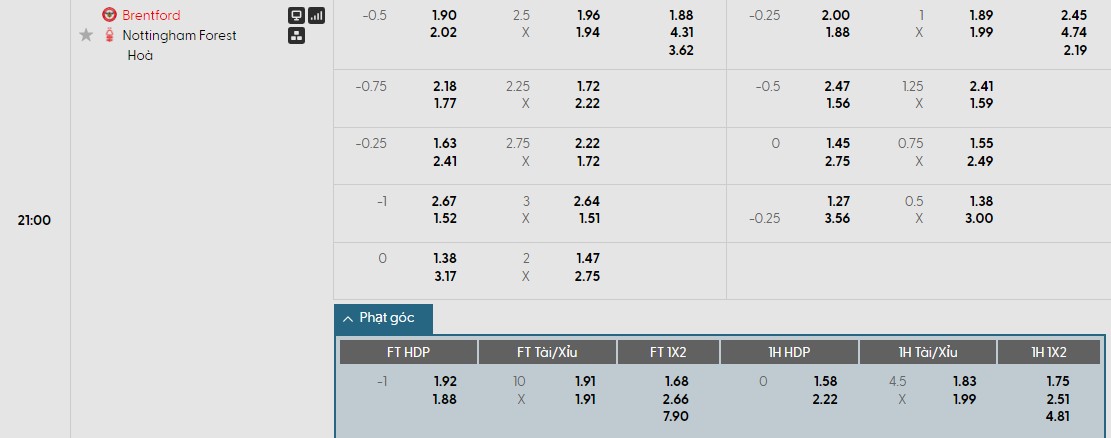Choose corners 1X2 odds 7.90
The width and height of the screenshot is (1111, 438).
676,416
